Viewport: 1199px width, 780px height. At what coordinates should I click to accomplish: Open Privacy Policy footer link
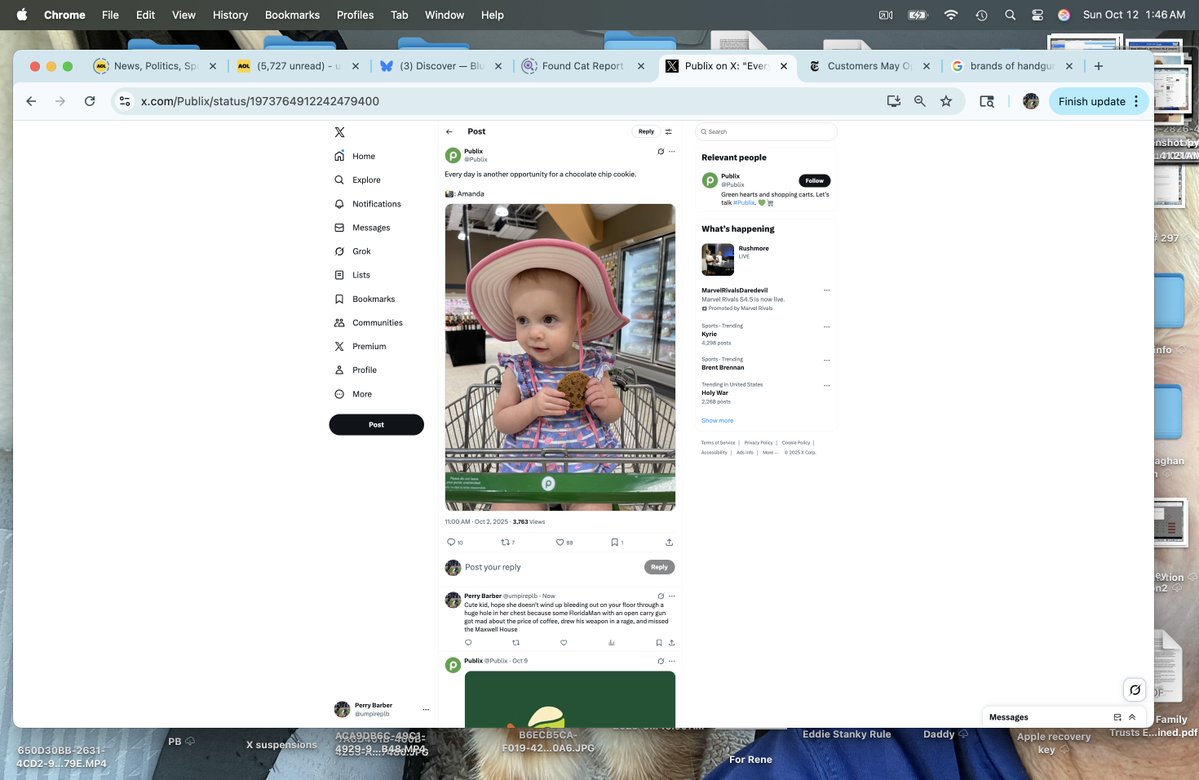point(759,443)
